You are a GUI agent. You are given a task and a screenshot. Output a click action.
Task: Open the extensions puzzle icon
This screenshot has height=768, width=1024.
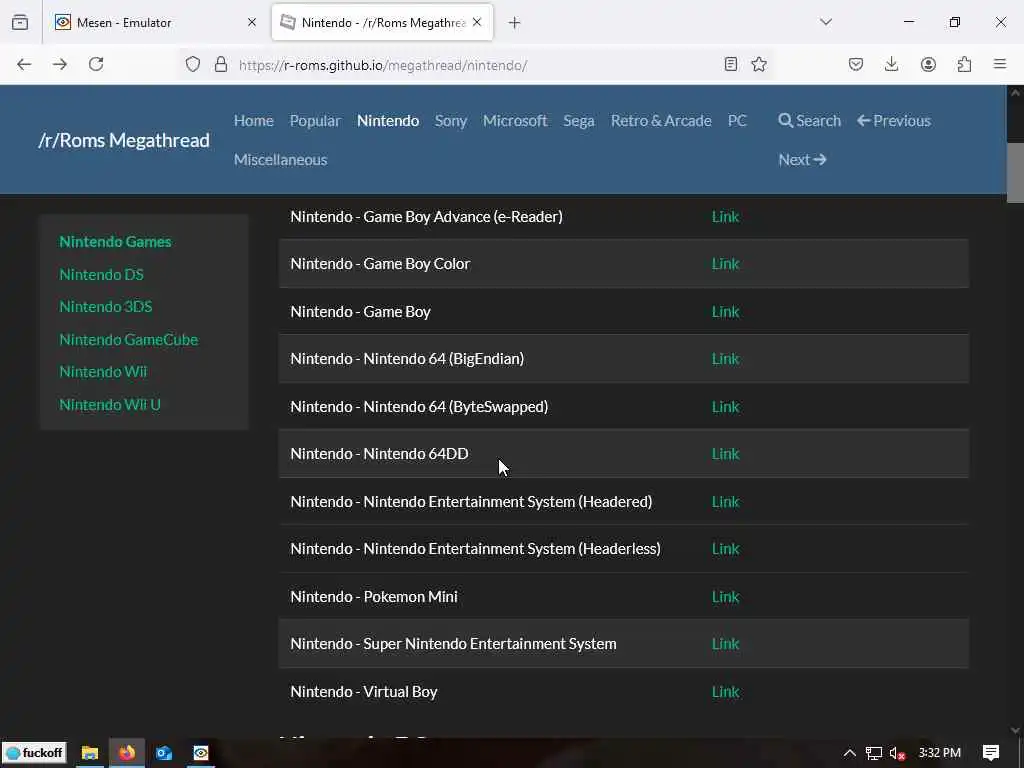[964, 64]
